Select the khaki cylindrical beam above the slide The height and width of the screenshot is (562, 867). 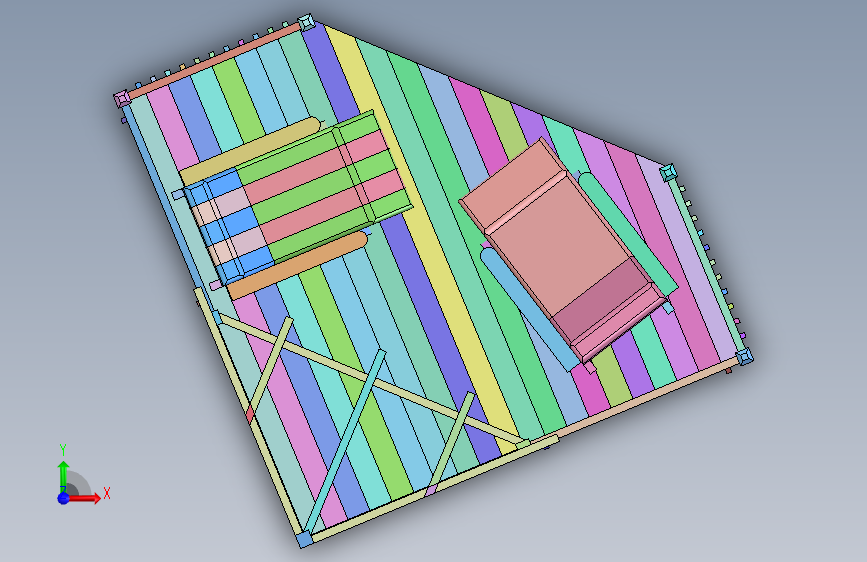click(251, 151)
